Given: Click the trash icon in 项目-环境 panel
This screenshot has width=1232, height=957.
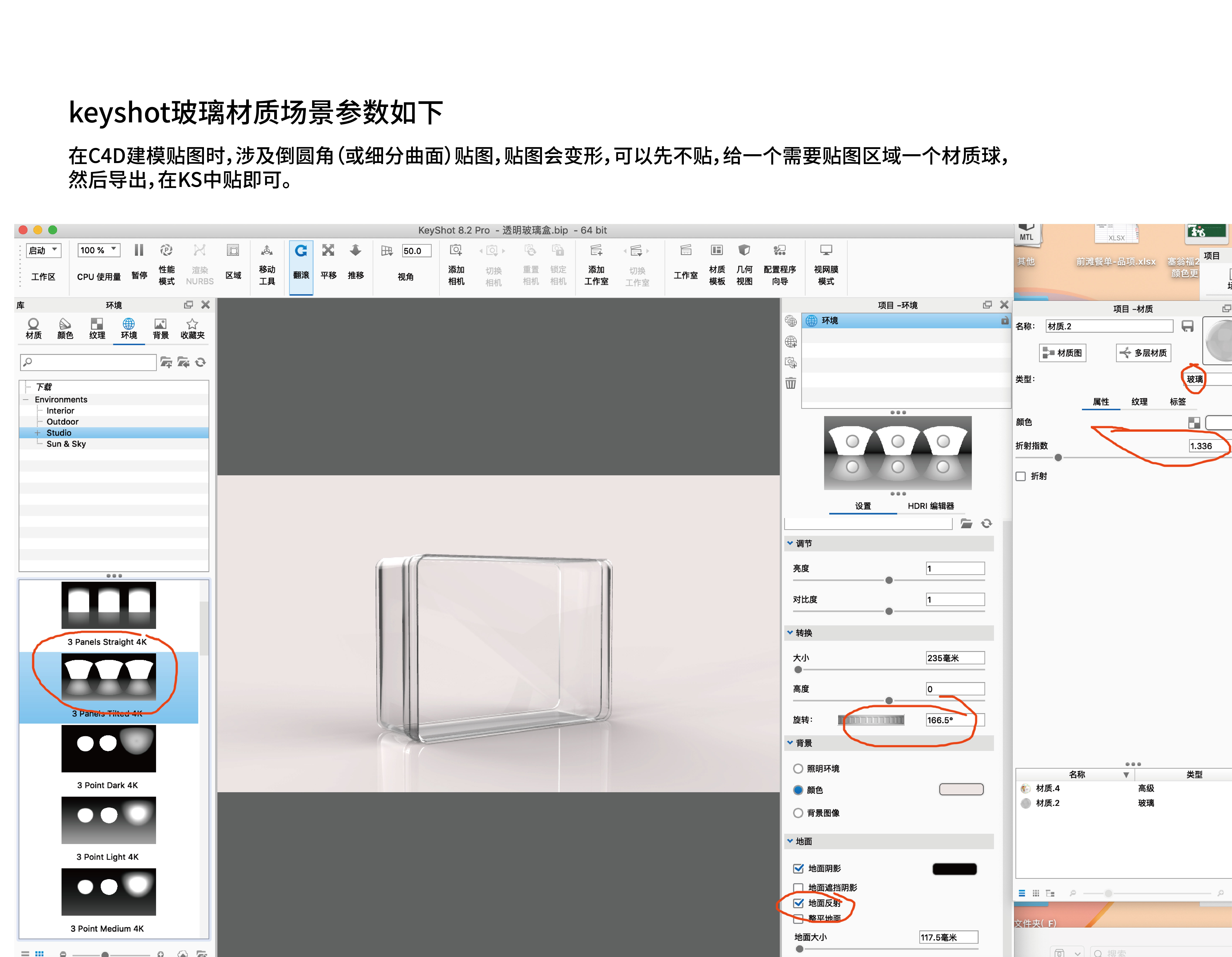Looking at the screenshot, I should pos(791,383).
